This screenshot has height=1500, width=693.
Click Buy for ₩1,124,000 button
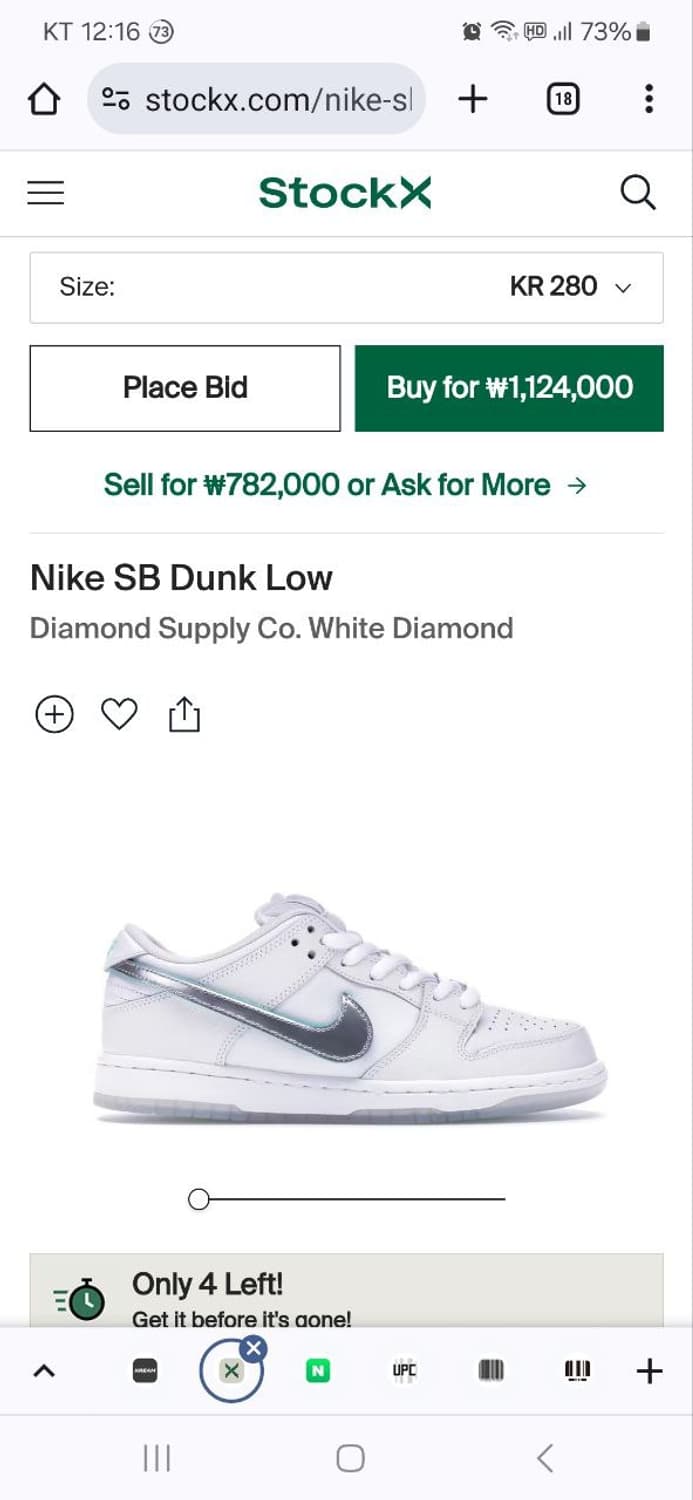click(x=509, y=388)
